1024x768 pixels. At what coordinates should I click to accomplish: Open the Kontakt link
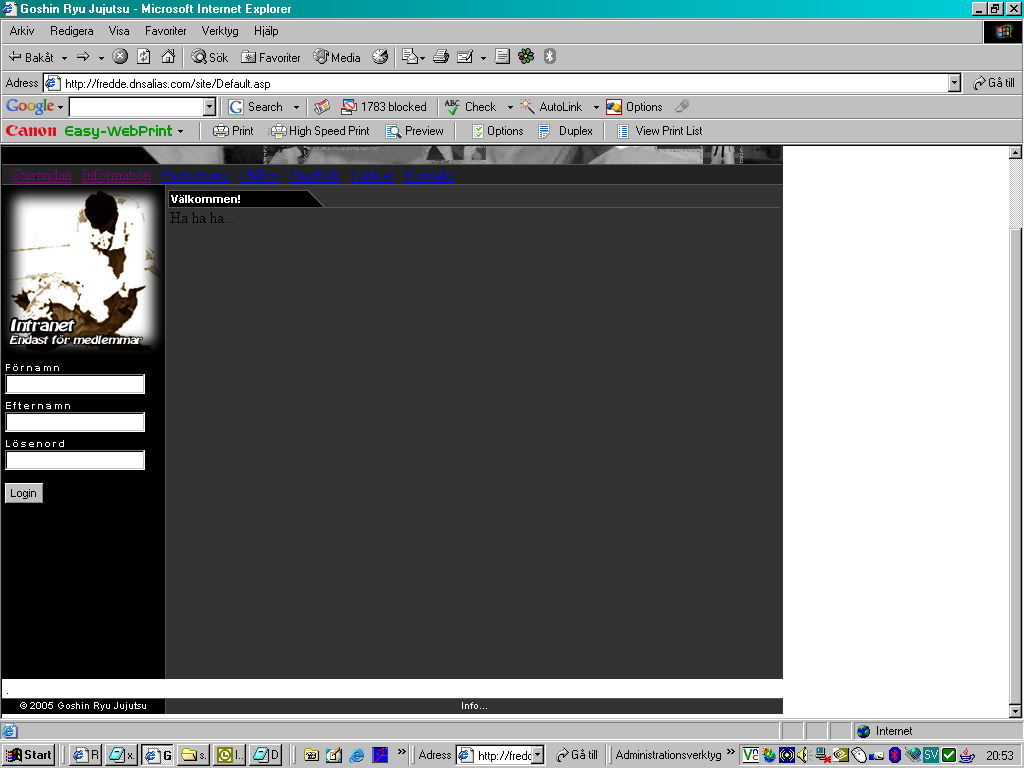tap(429, 175)
